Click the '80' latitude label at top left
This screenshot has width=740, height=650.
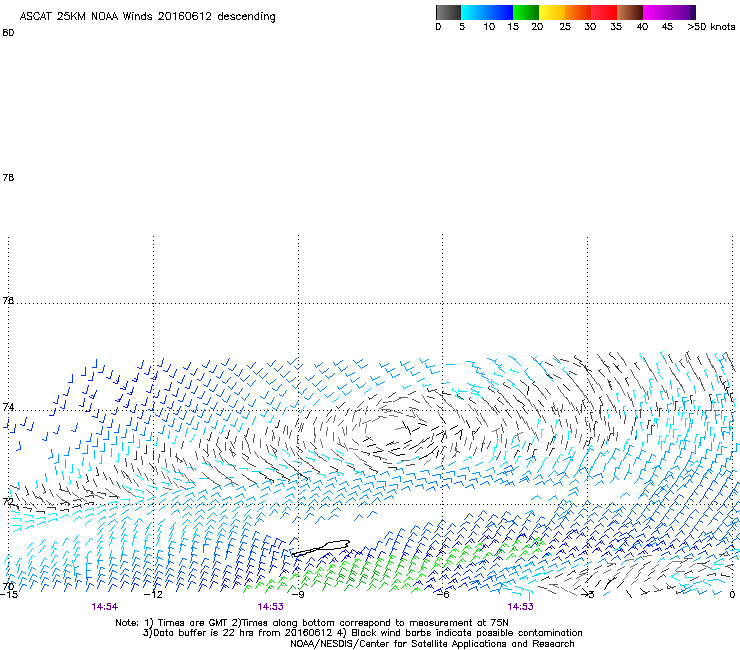8,33
